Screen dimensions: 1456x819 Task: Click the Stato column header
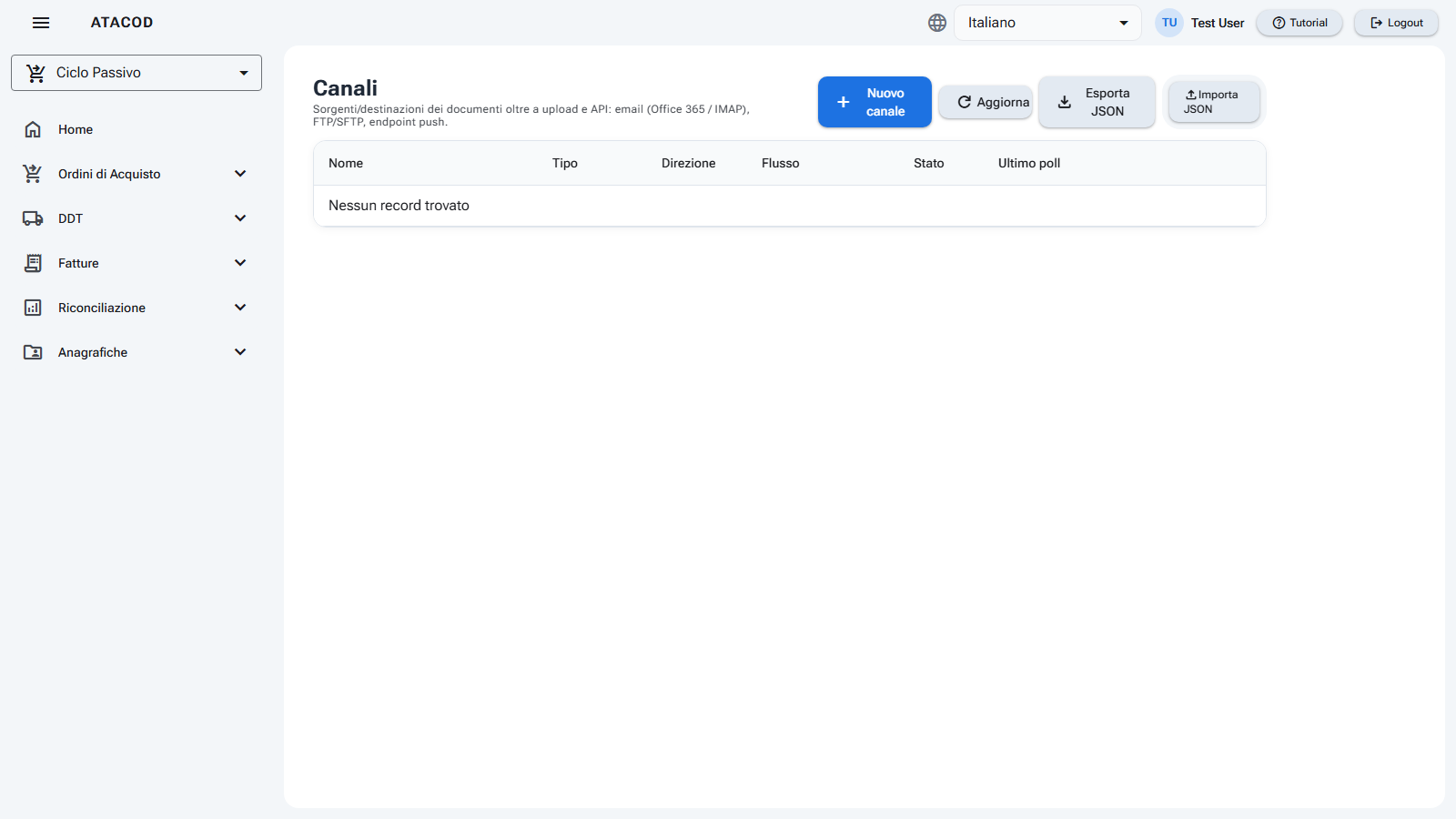tap(929, 163)
